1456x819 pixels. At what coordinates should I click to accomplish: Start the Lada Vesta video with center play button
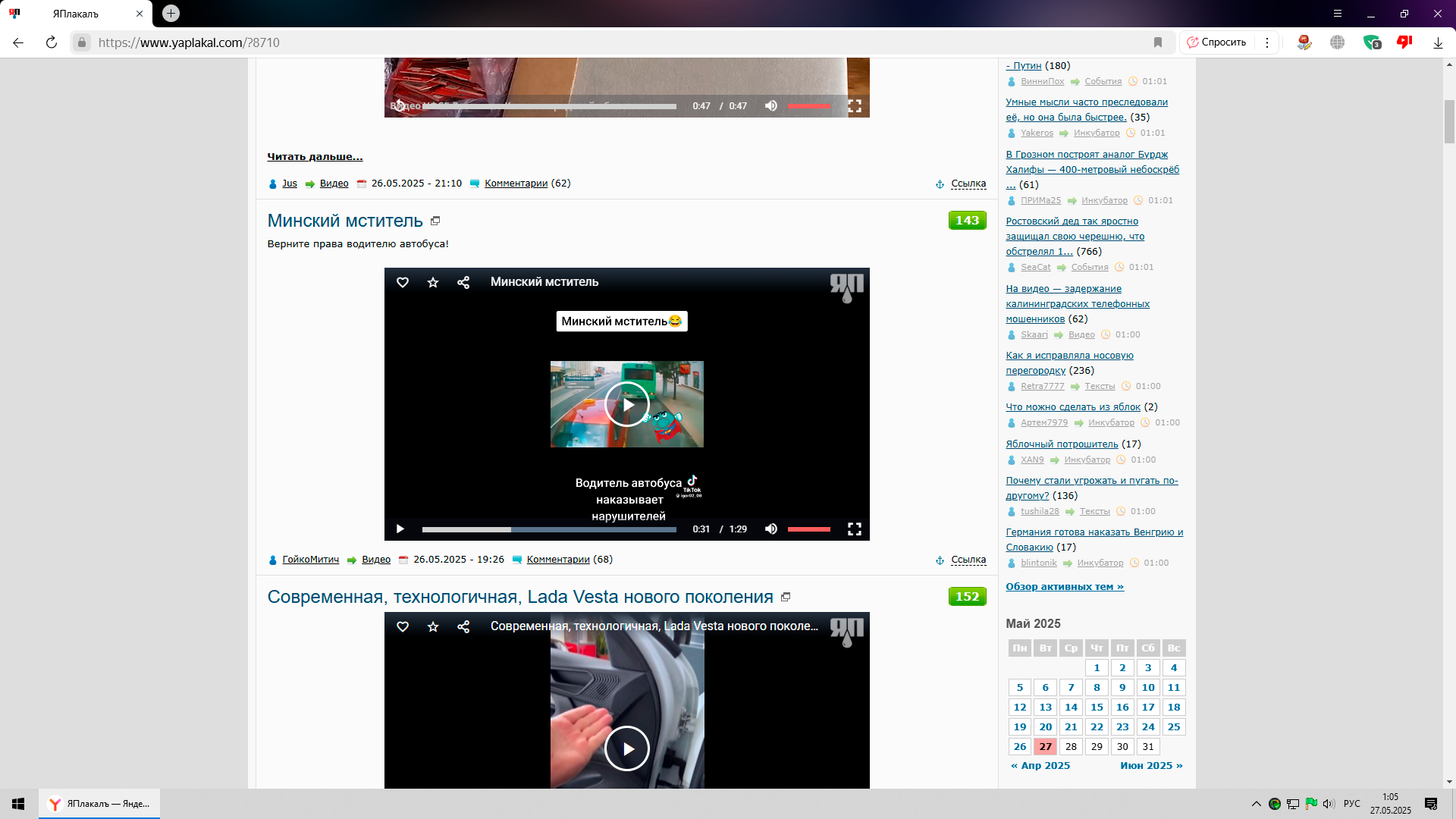pos(627,748)
